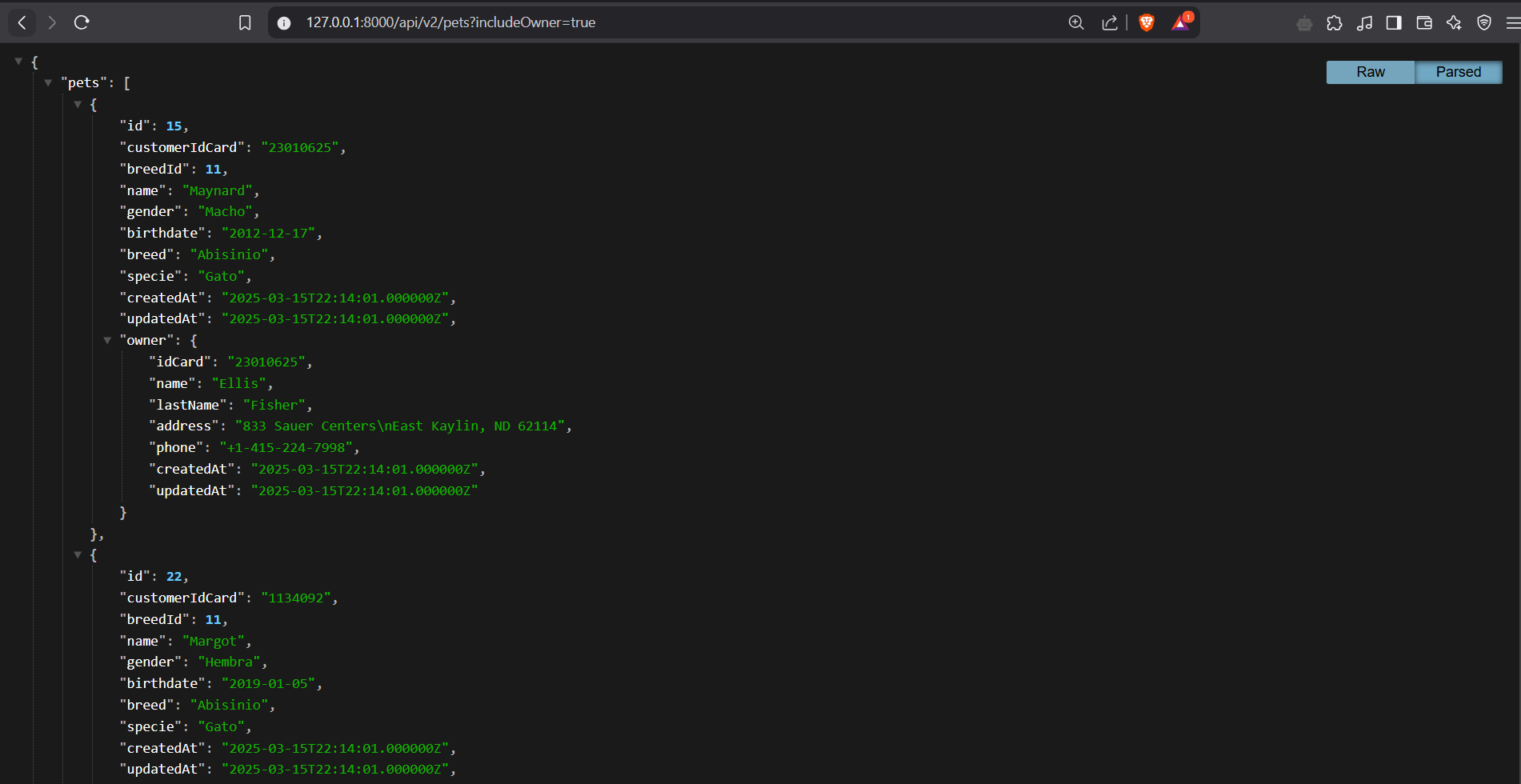Open the media control music note icon
Viewport: 1521px width, 784px height.
tap(1364, 23)
